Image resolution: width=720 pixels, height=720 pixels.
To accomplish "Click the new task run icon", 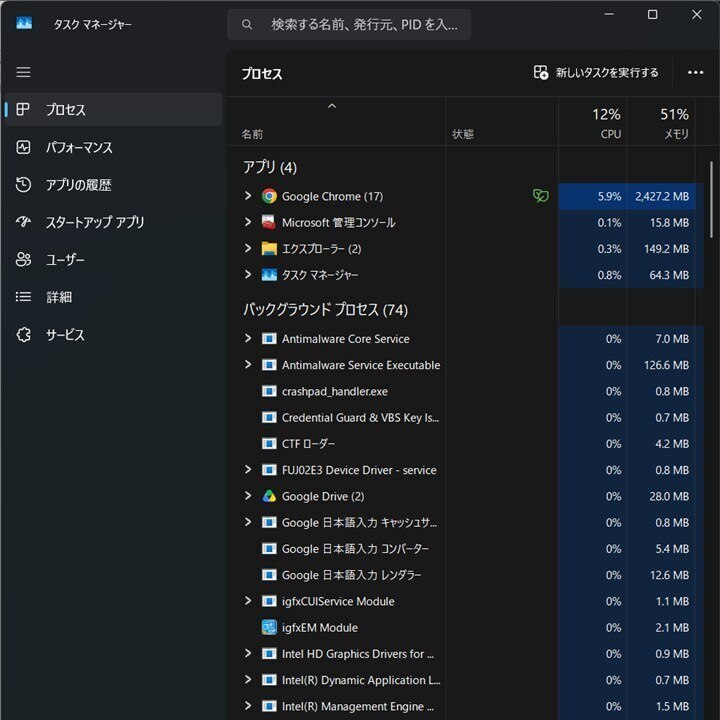I will point(540,73).
